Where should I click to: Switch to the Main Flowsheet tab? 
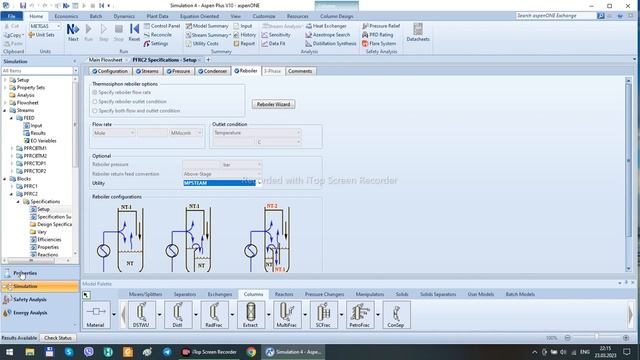106,60
